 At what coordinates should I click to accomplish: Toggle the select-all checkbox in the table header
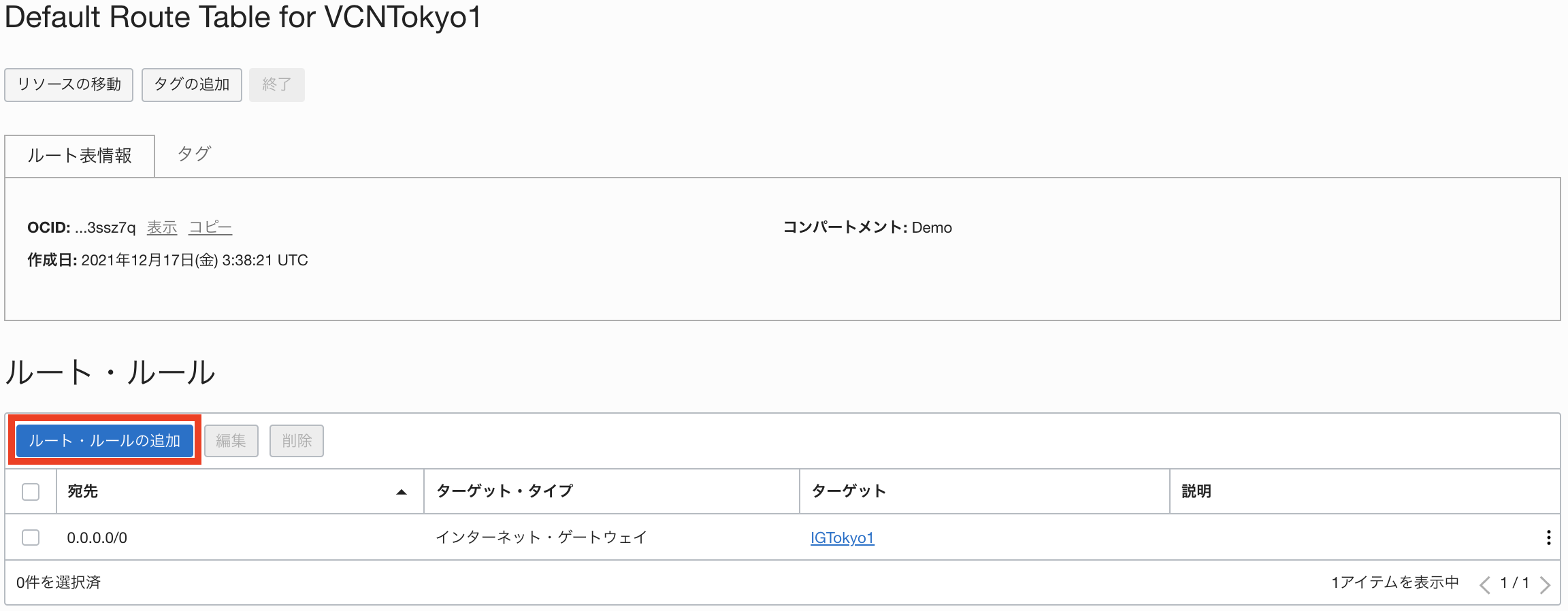point(30,490)
